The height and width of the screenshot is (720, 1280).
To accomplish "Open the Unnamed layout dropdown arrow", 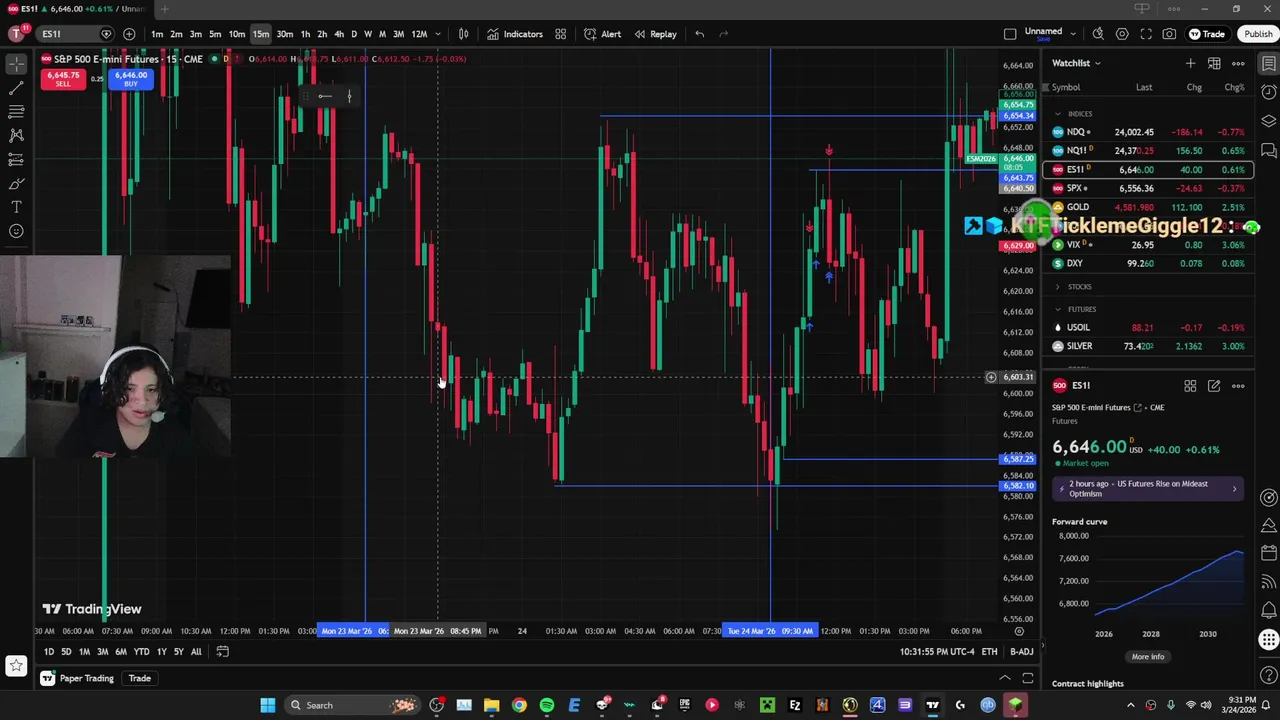I will coord(1073,34).
